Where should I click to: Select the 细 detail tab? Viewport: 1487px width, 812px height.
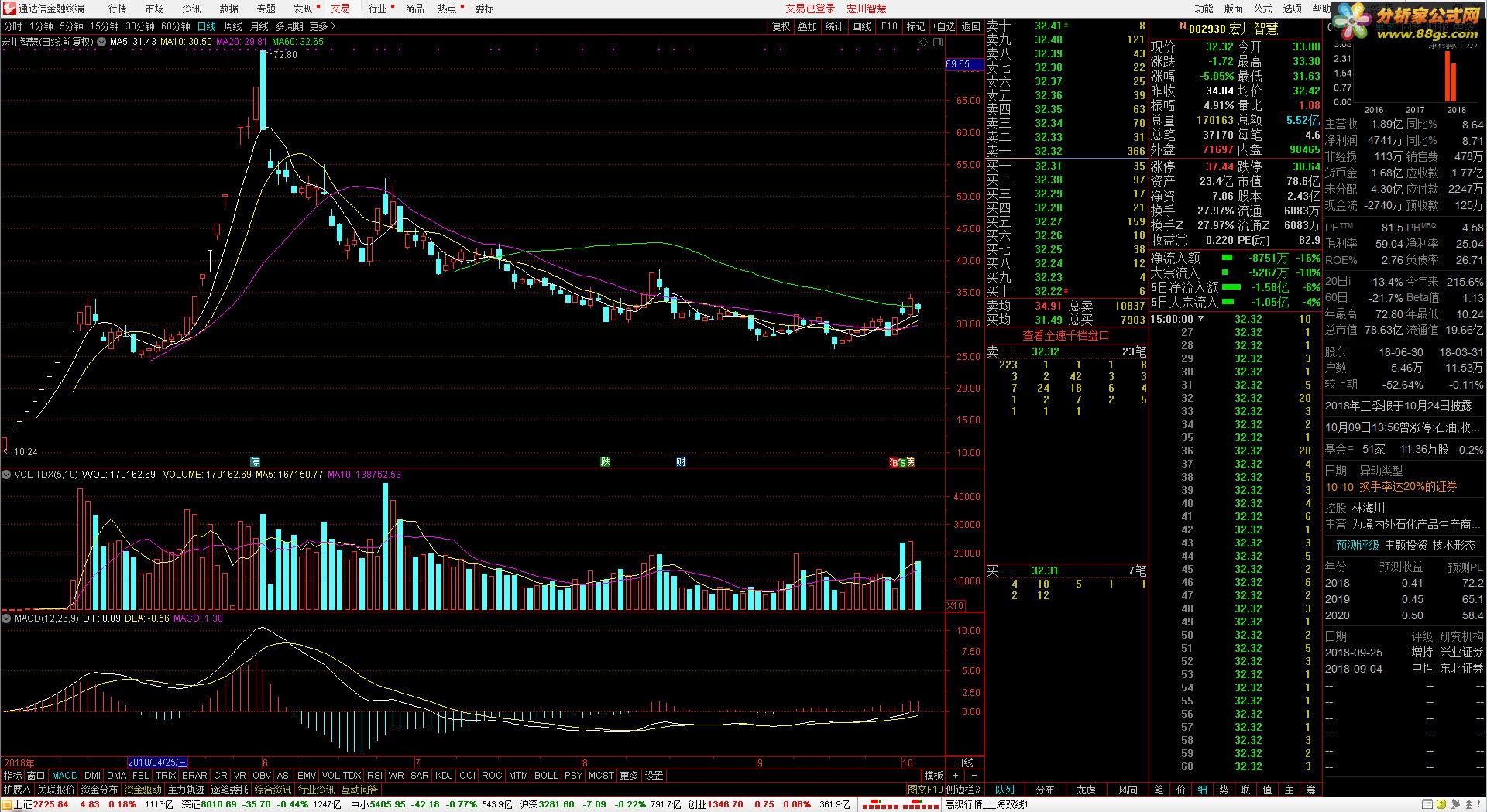coord(1202,790)
